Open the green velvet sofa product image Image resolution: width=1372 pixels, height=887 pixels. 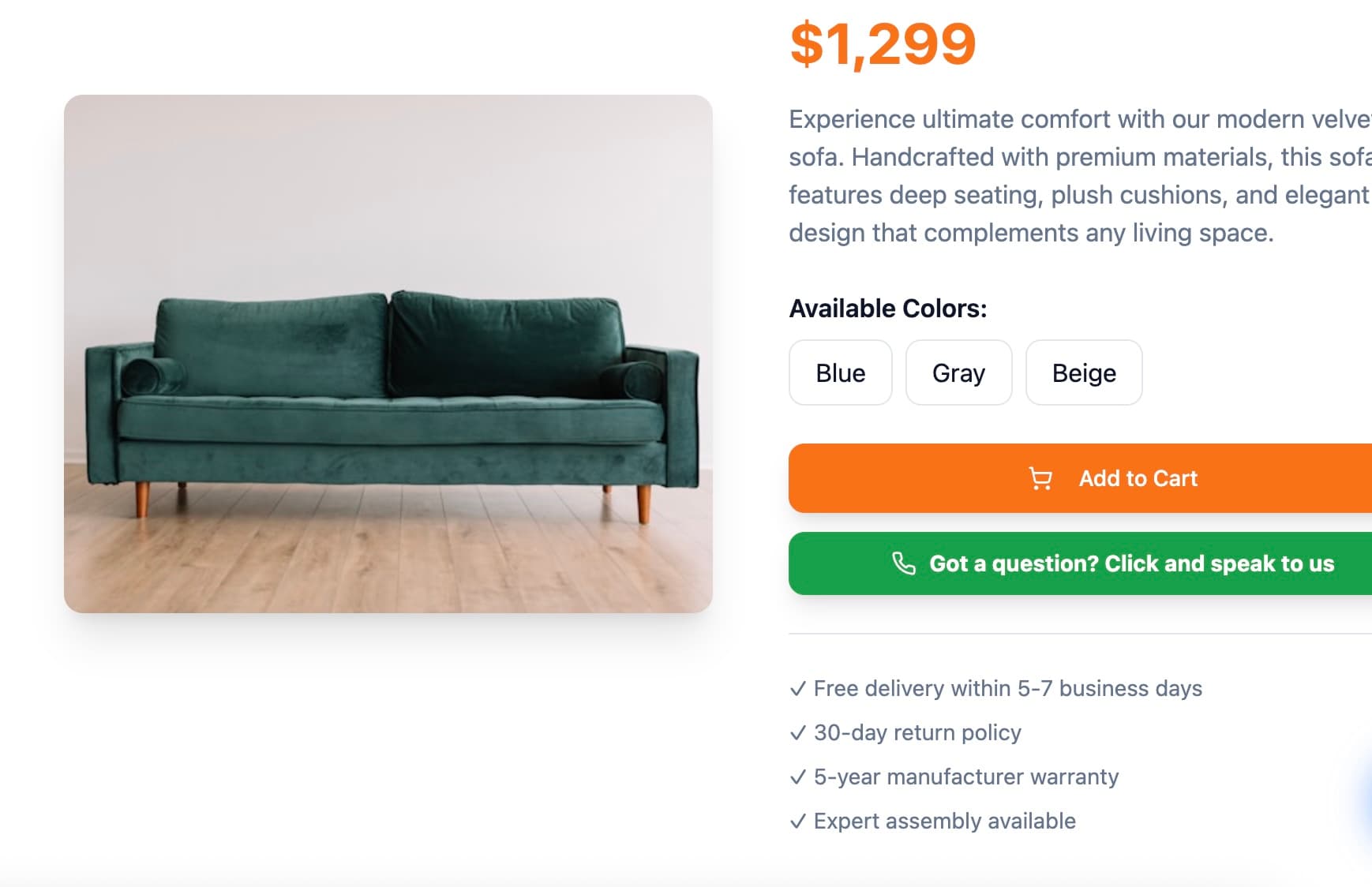388,354
